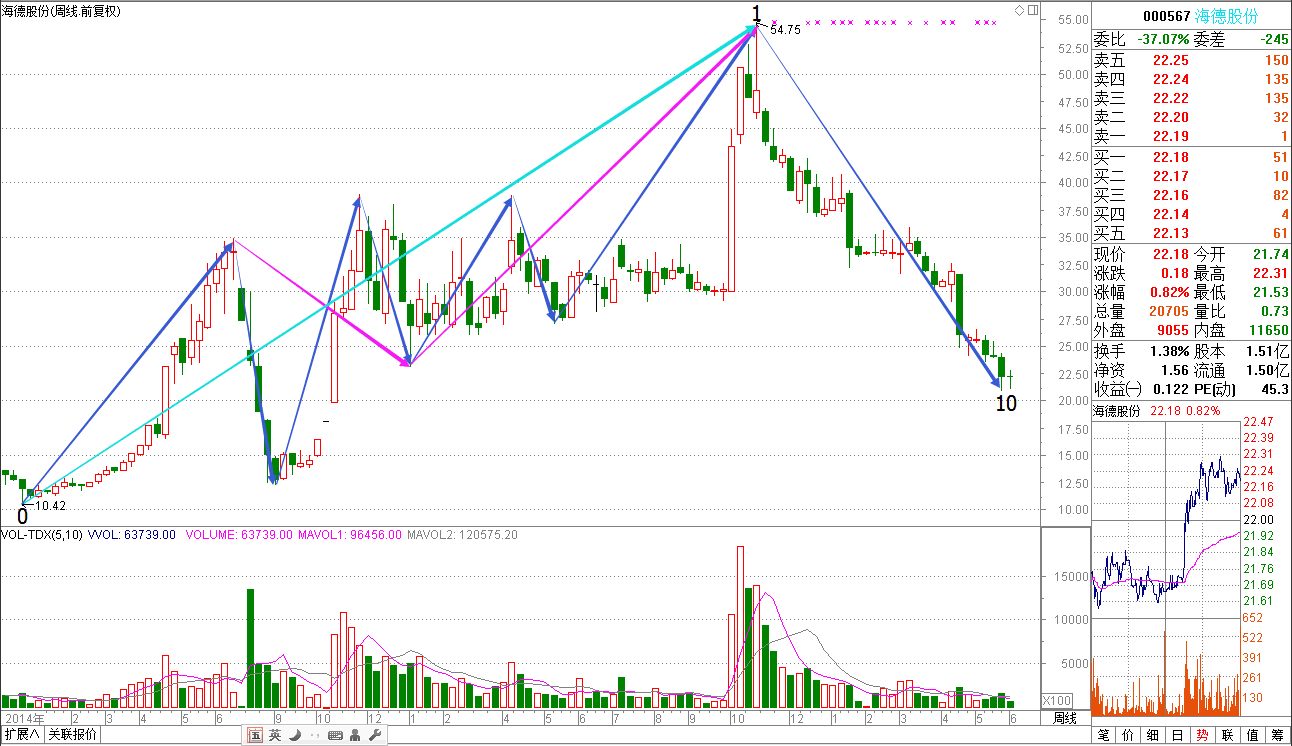Open the wrench settings icon in IME bar
This screenshot has height=746, width=1292.
[x=375, y=736]
